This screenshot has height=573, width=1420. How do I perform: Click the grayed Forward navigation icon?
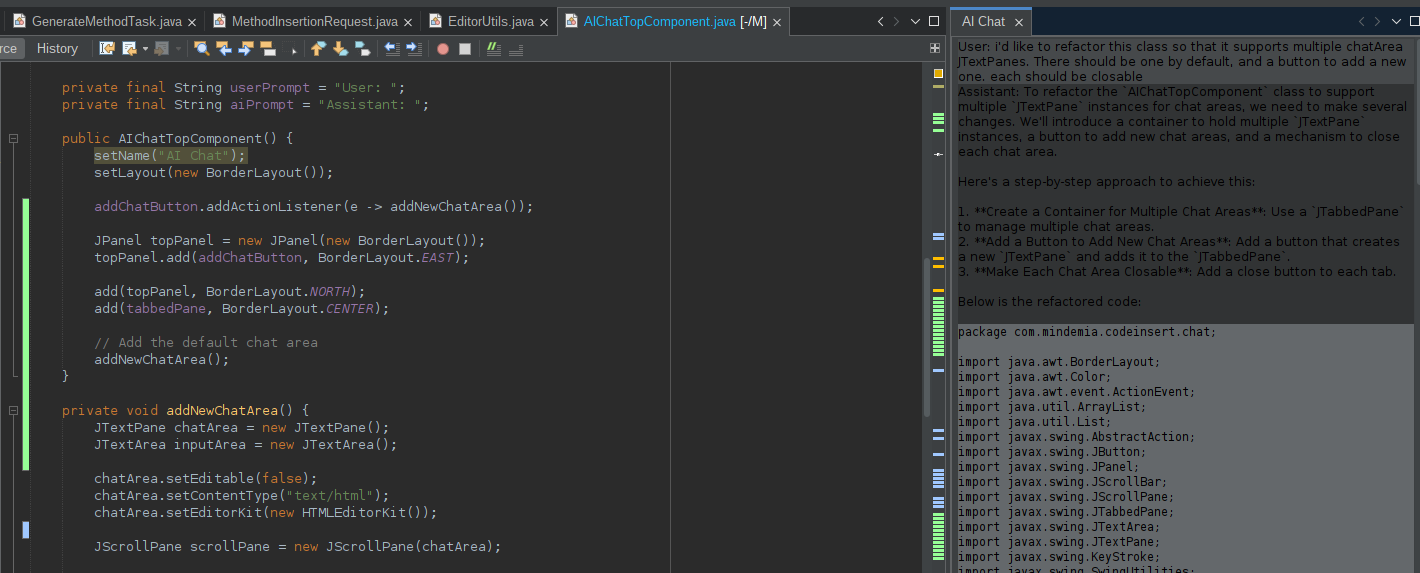pyautogui.click(x=162, y=48)
